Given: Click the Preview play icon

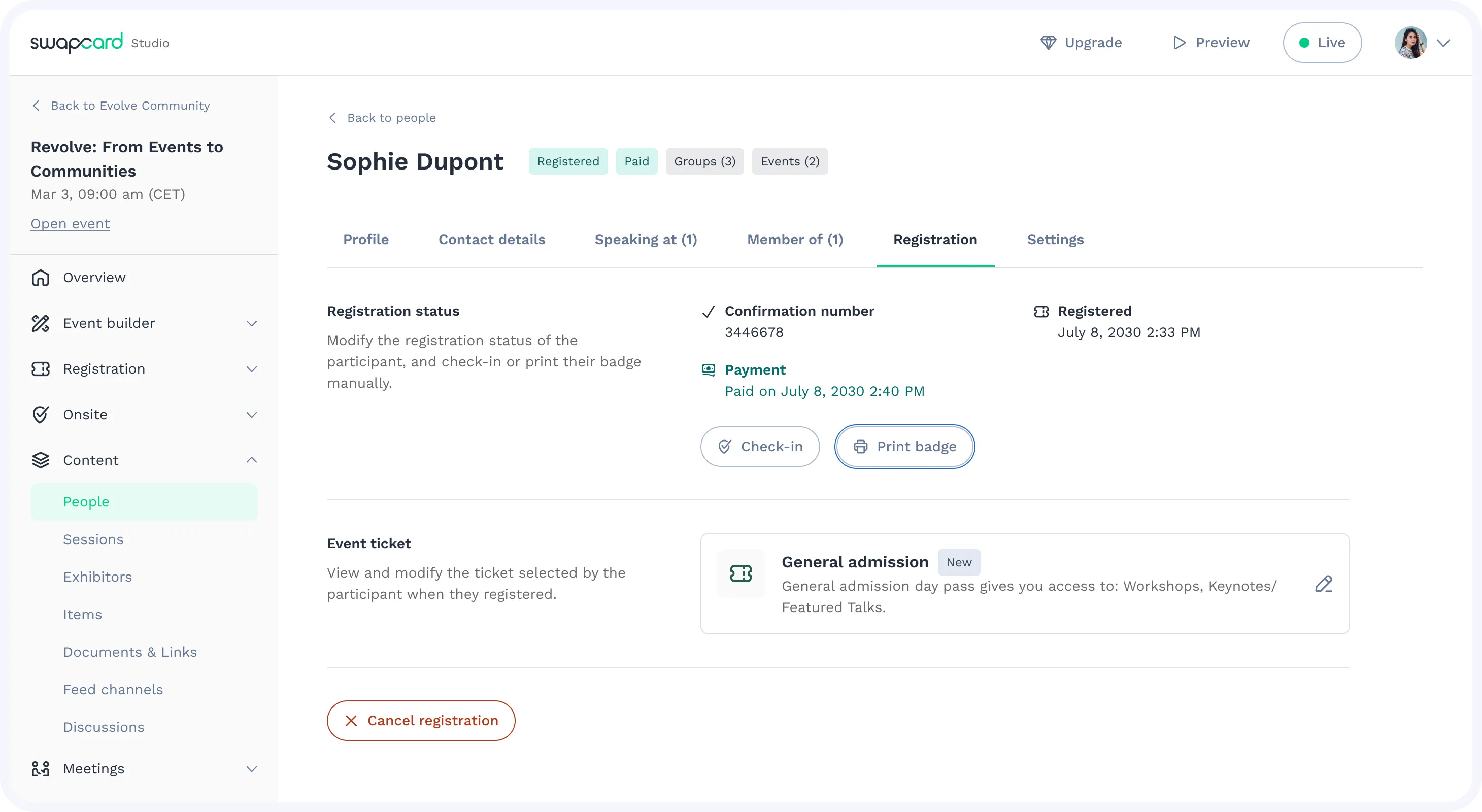Looking at the screenshot, I should [1180, 43].
